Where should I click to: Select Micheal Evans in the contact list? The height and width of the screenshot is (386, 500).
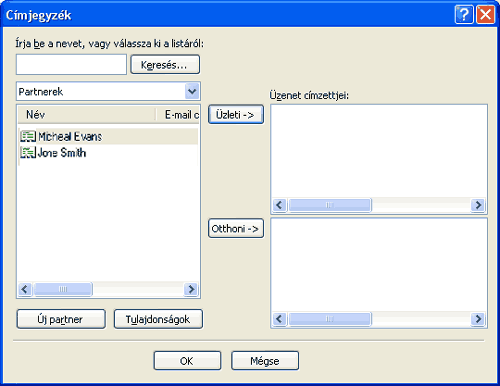(109, 136)
